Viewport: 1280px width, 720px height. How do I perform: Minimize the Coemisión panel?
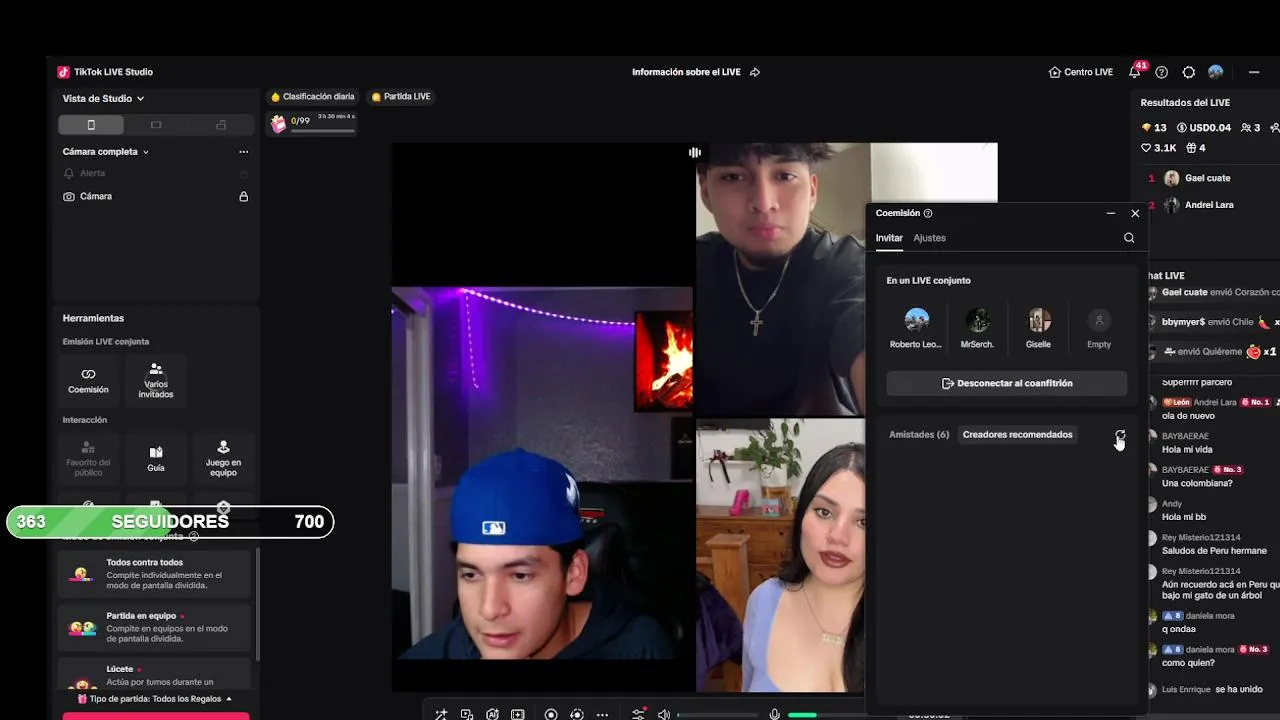tap(1110, 213)
